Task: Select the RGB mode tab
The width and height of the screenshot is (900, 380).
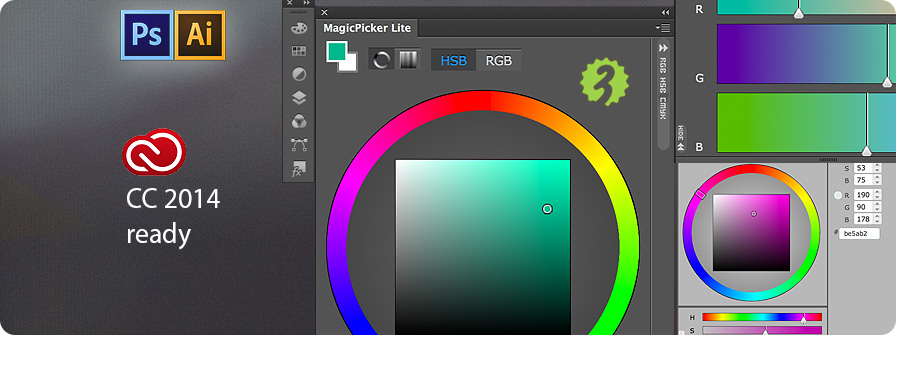Action: pyautogui.click(x=499, y=60)
